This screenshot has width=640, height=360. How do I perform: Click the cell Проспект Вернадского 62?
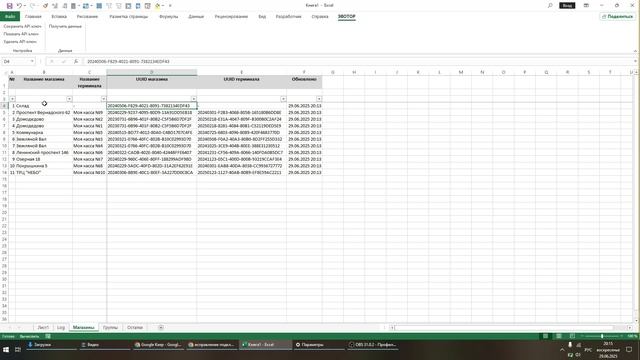tap(44, 112)
